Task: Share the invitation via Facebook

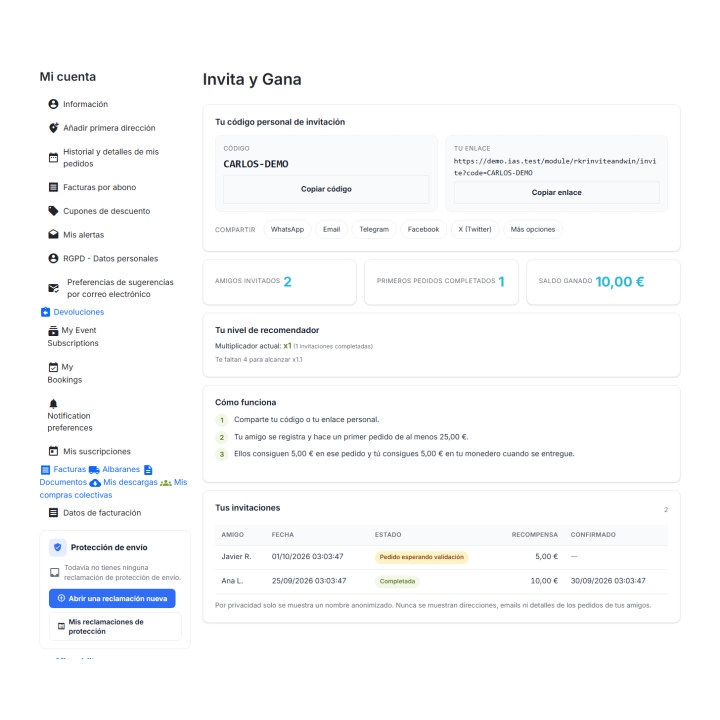Action: point(423,229)
